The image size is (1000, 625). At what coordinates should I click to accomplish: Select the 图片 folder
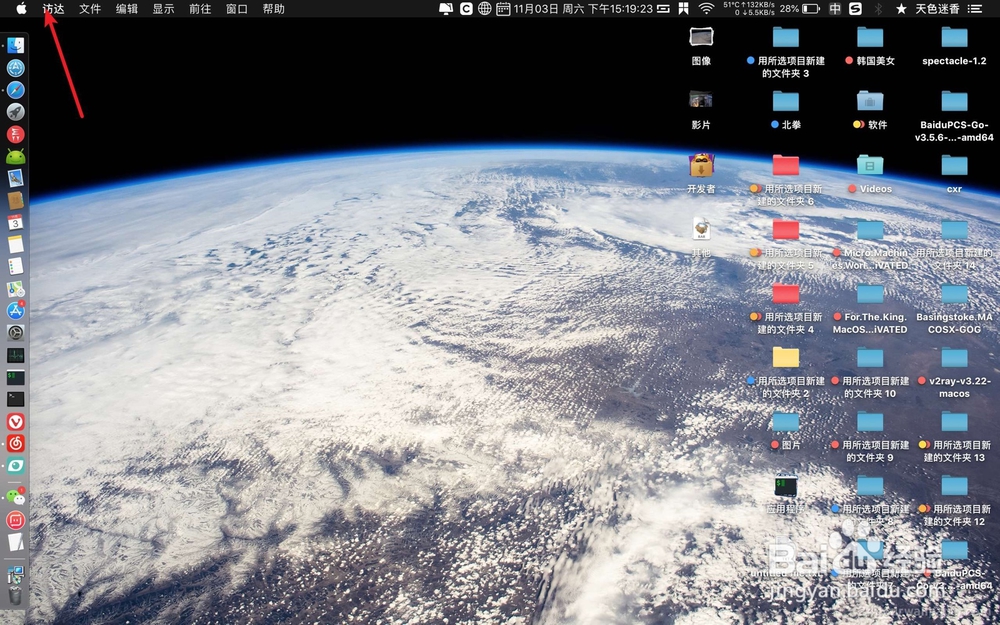(x=786, y=422)
